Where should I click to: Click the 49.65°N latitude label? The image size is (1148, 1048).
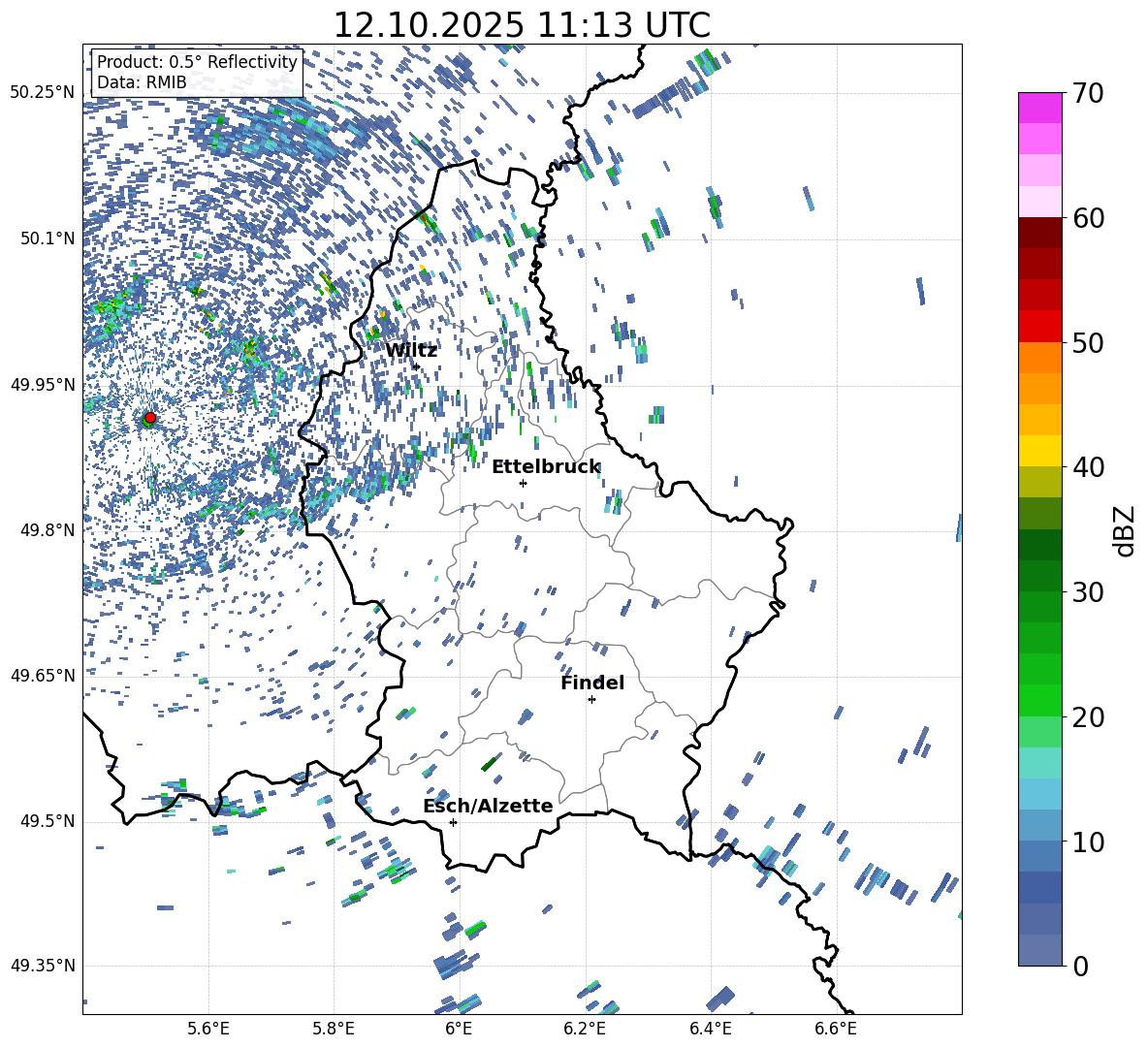point(43,675)
